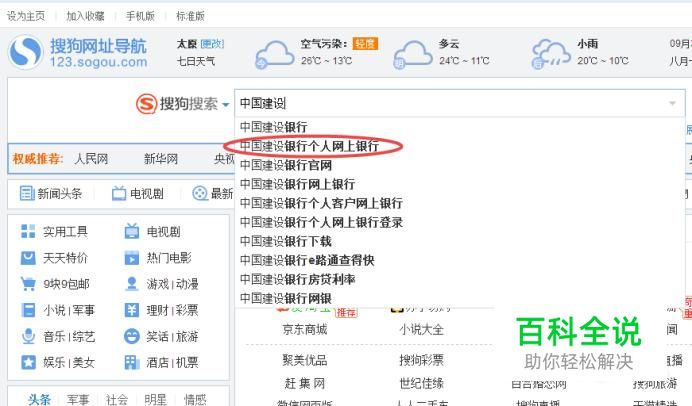Click the 9块9包邮 shopping cart icon
This screenshot has height=406, width=692.
click(28, 284)
